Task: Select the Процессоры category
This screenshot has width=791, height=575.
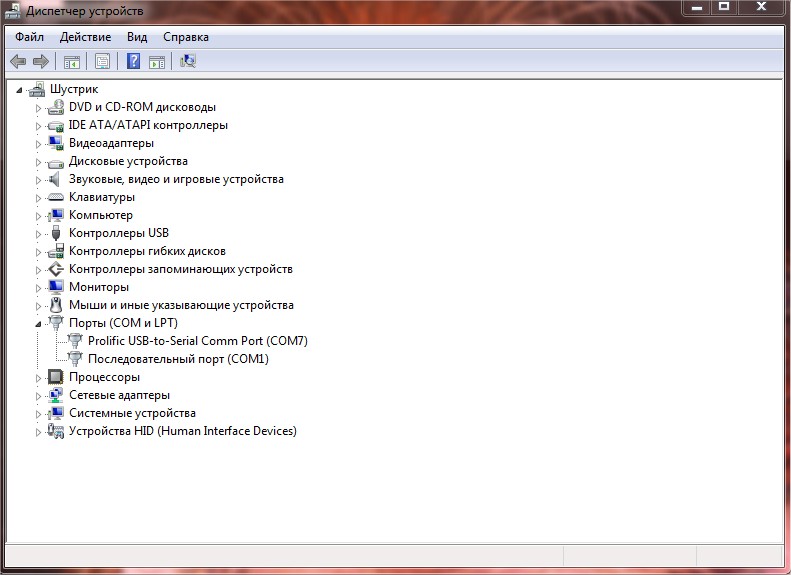Action: pyautogui.click(x=104, y=377)
